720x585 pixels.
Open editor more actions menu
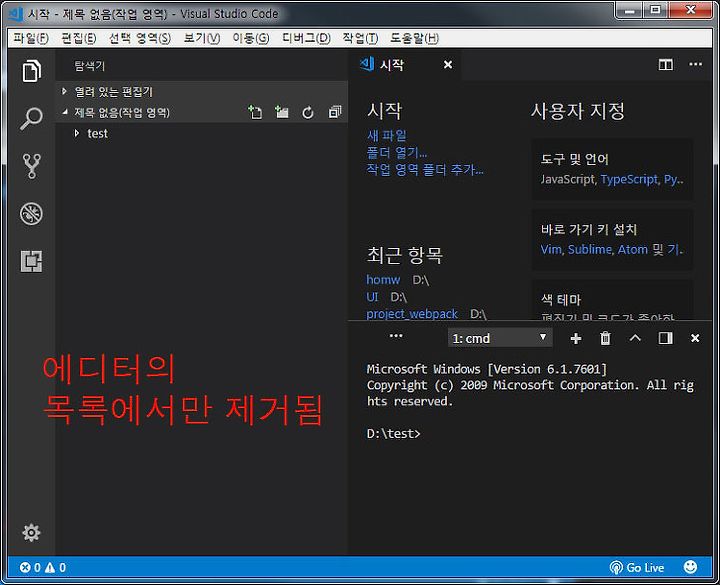click(x=696, y=64)
